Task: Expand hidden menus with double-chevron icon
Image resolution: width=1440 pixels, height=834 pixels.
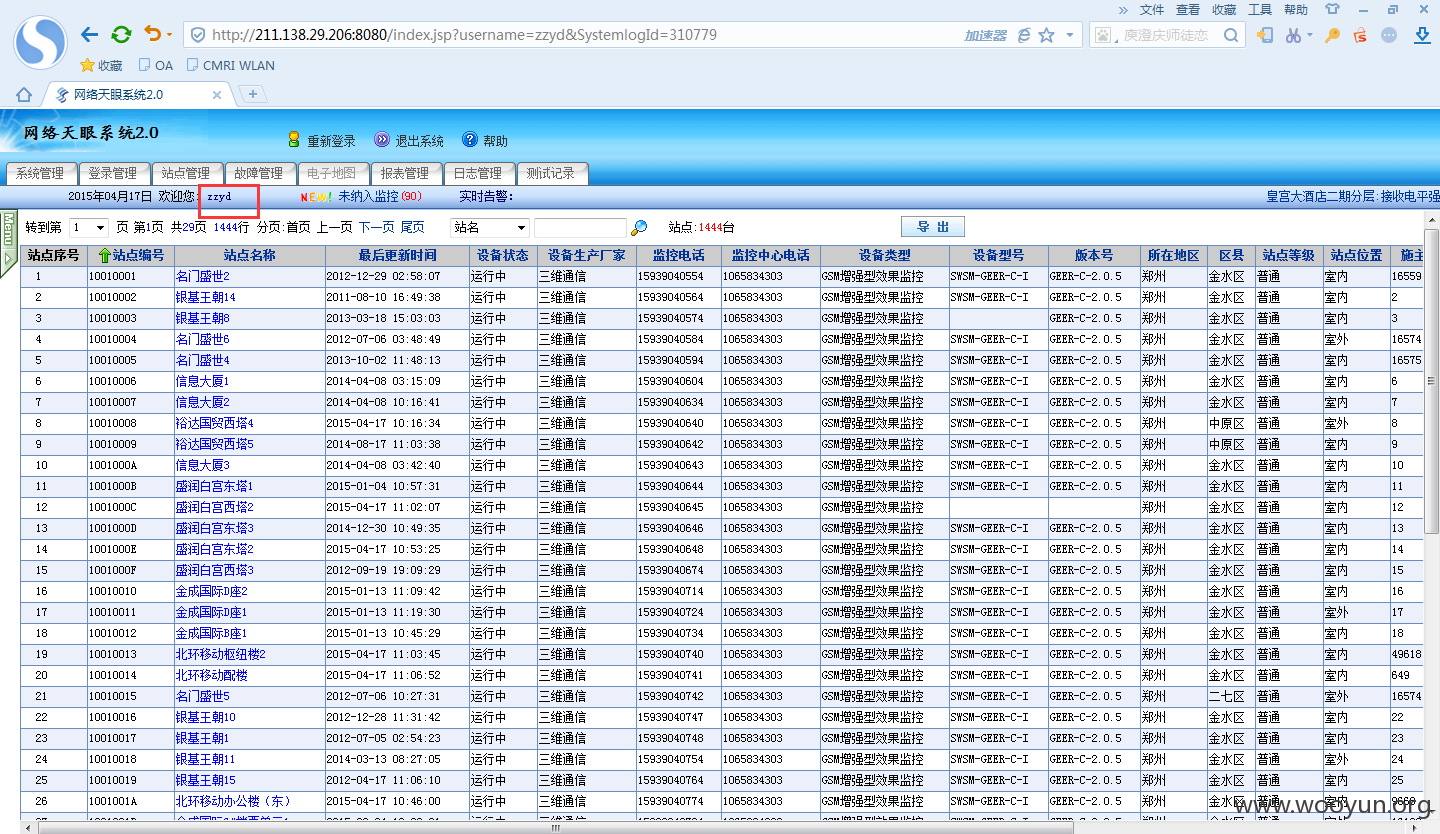Action: pos(1123,10)
